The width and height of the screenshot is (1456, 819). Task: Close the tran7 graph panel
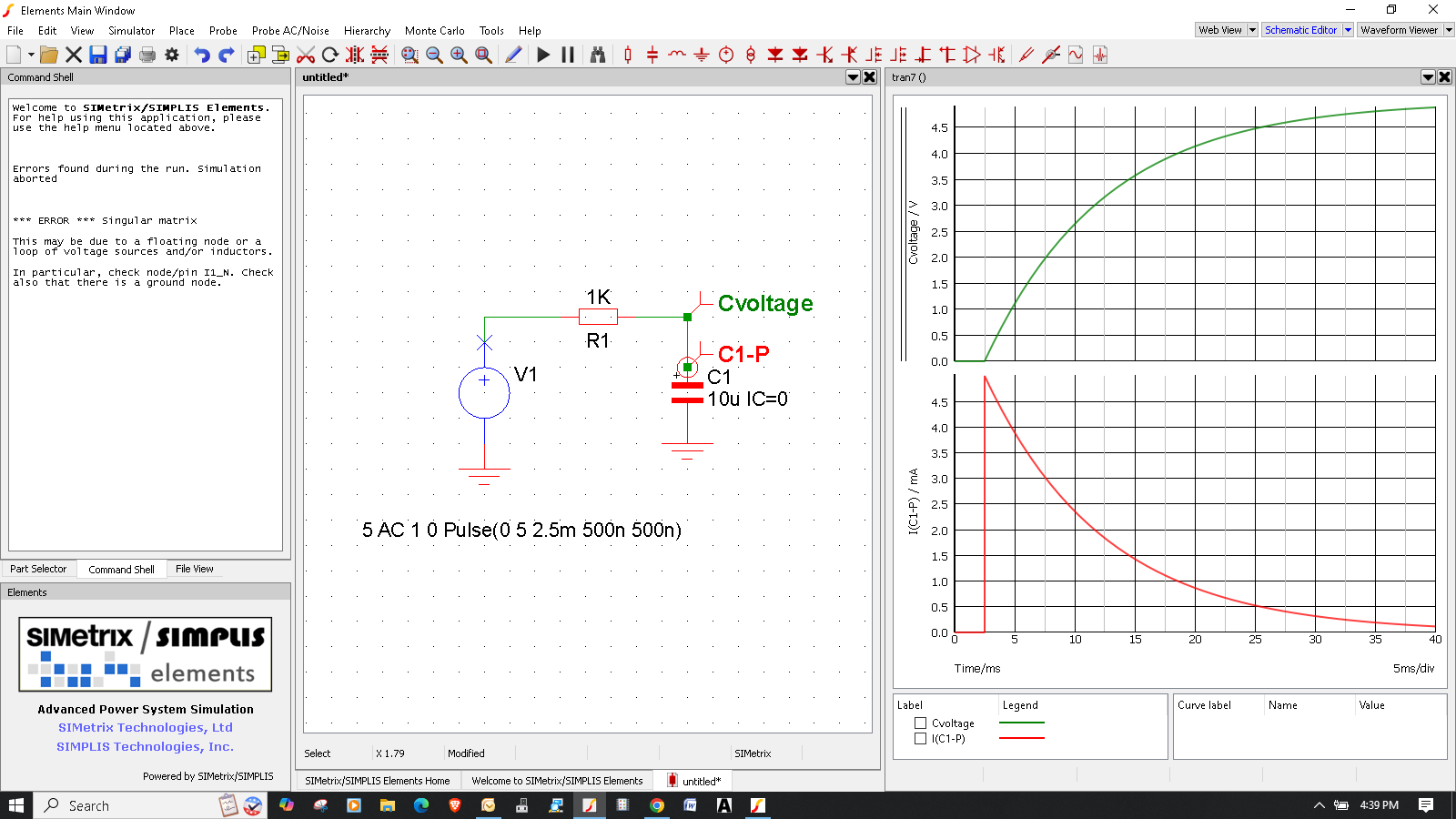(1445, 77)
